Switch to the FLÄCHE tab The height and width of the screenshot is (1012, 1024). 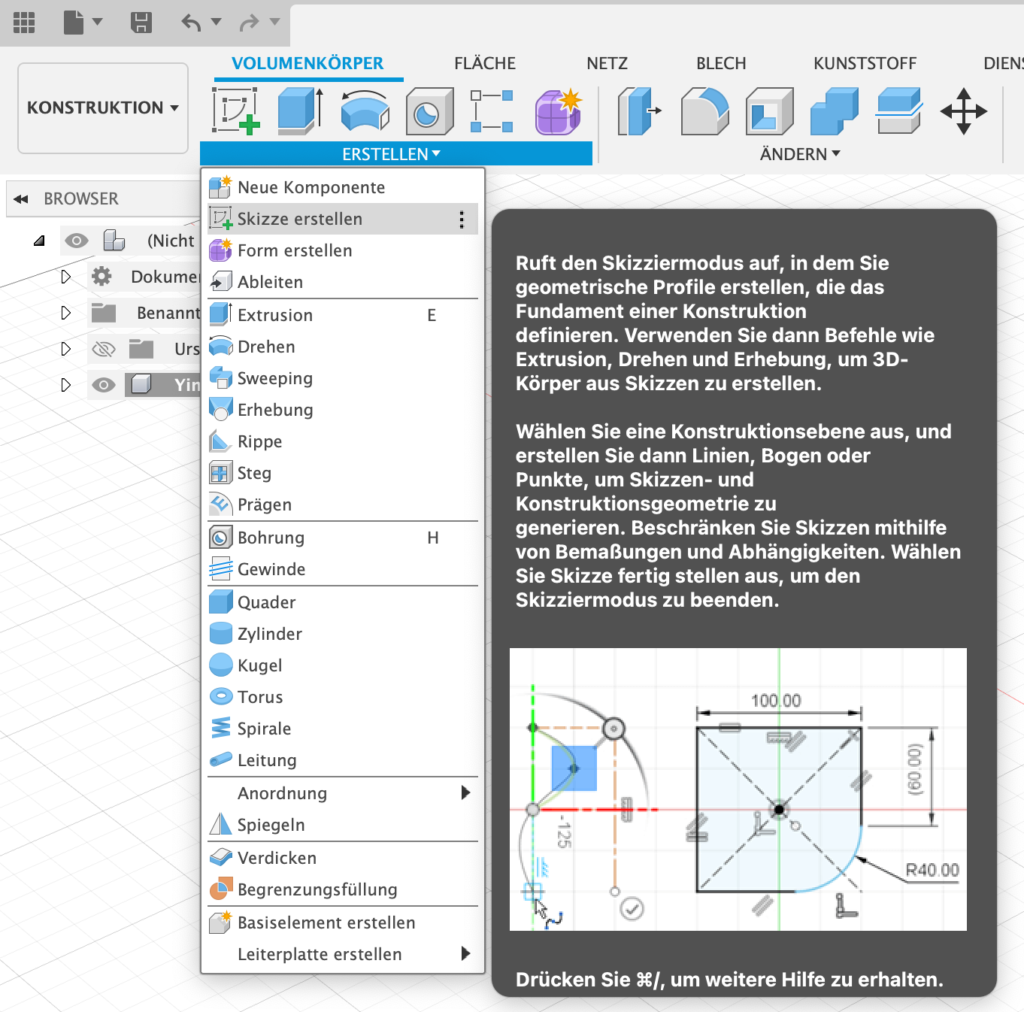pos(485,63)
